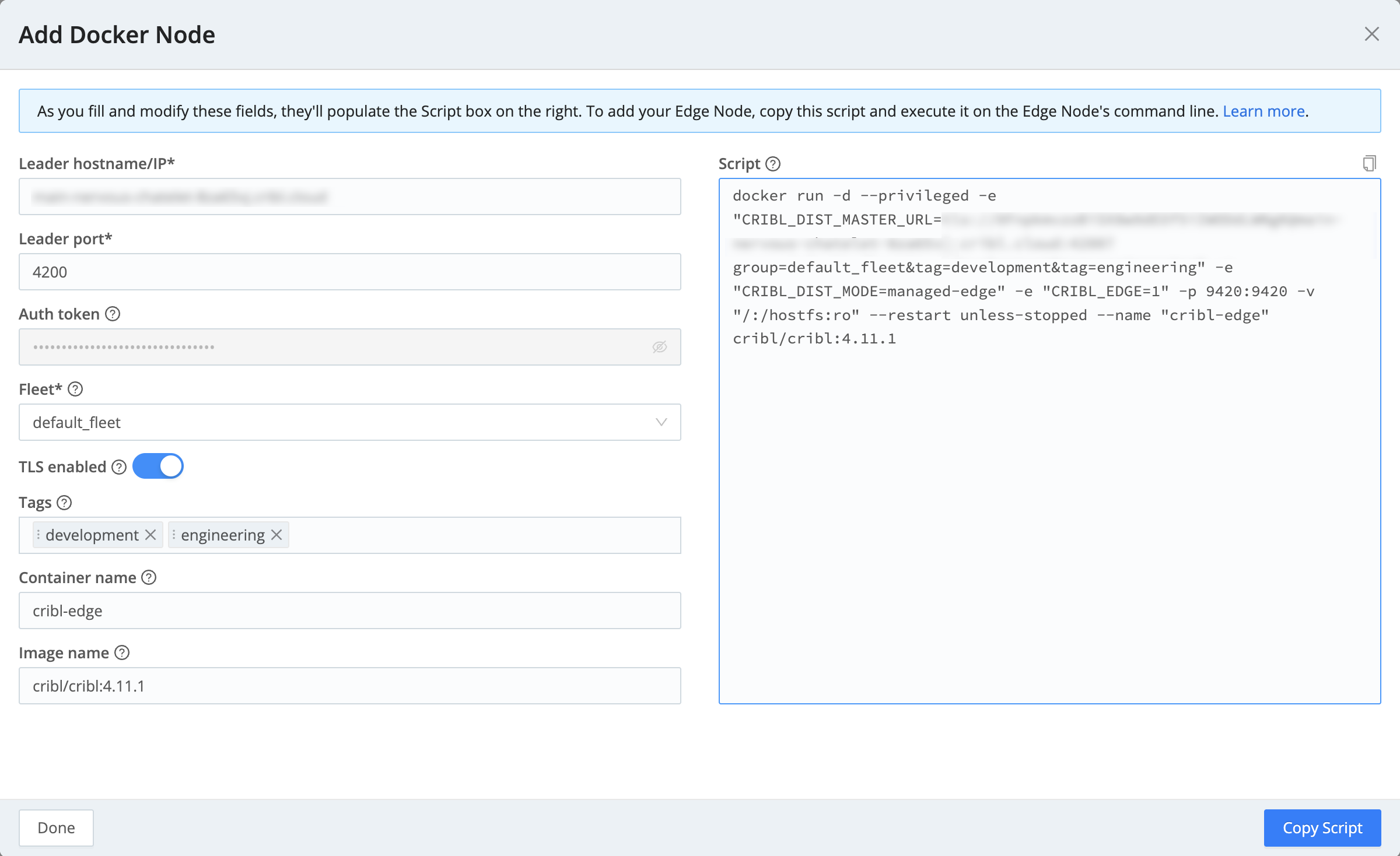Open the Tags help tooltip
1400x856 pixels.
point(64,502)
